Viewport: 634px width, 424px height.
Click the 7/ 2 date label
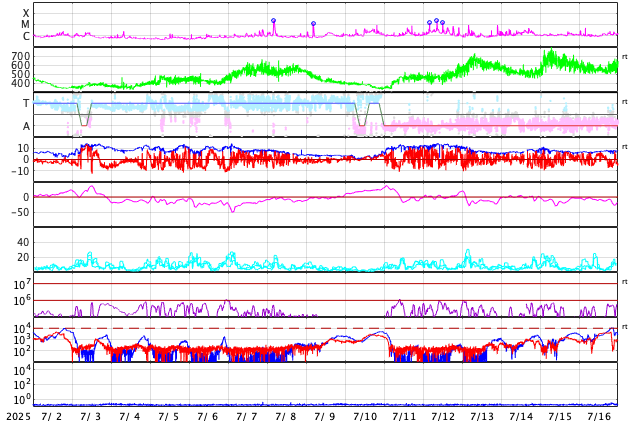point(52,416)
